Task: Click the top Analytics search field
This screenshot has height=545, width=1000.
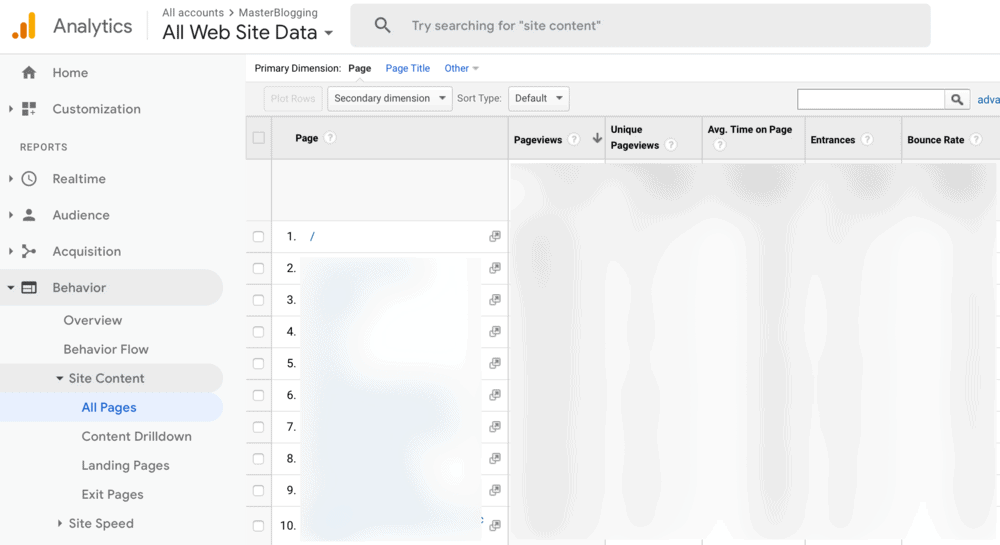Action: [640, 25]
